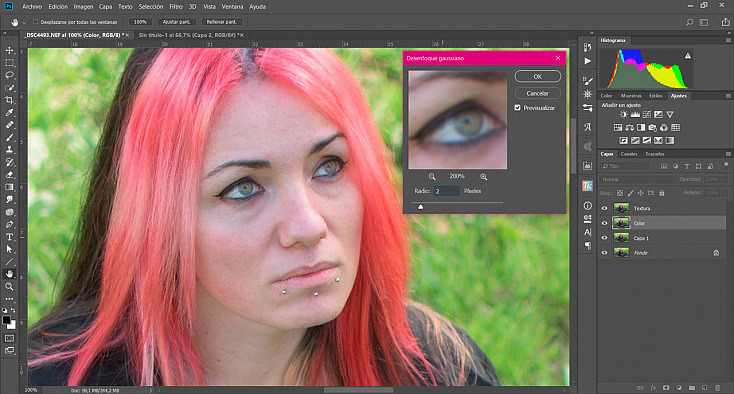
Task: Switch to the Canales tab
Action: click(629, 154)
